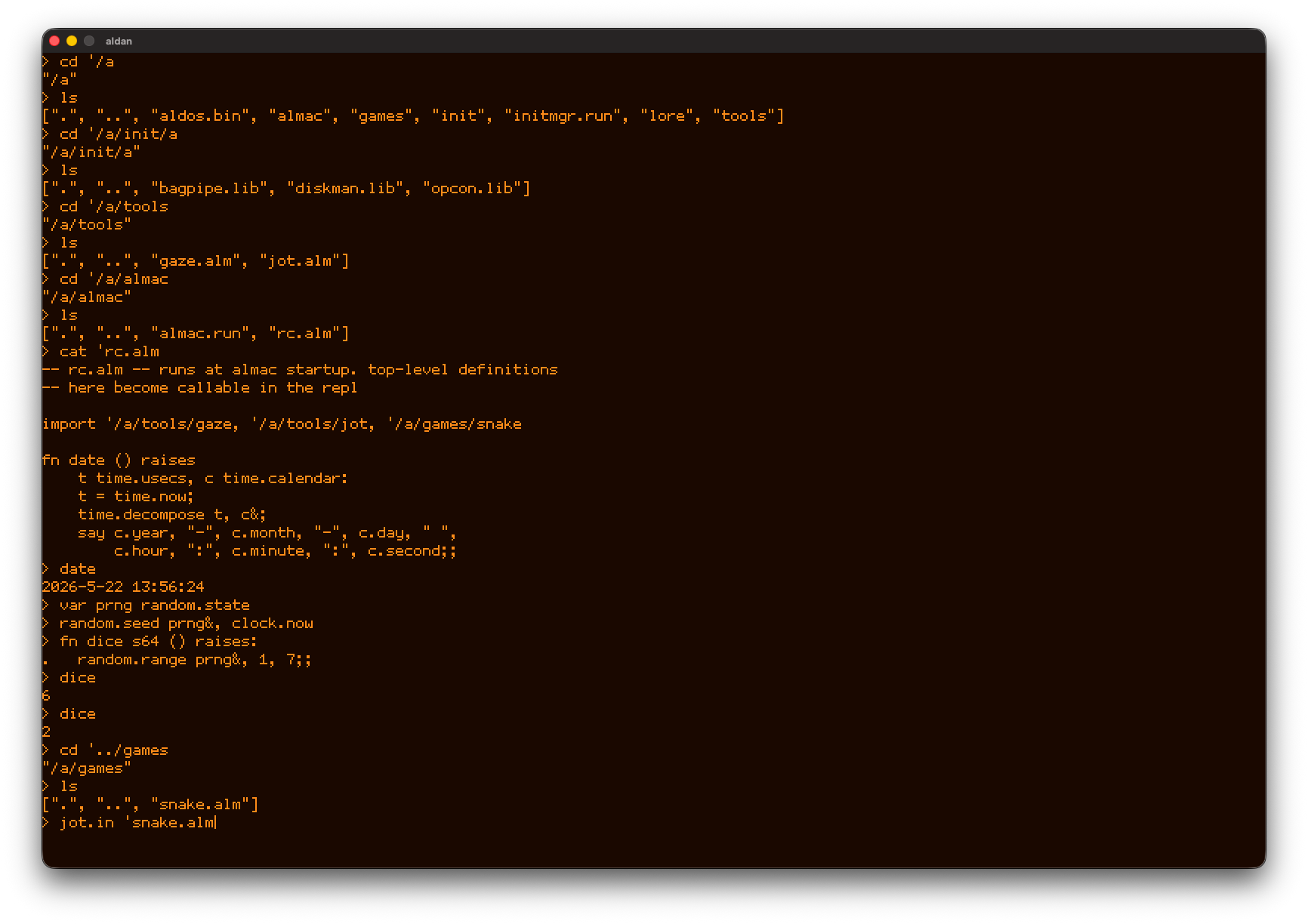Click the "/a/games" path output
The image size is (1308, 924).
point(87,768)
